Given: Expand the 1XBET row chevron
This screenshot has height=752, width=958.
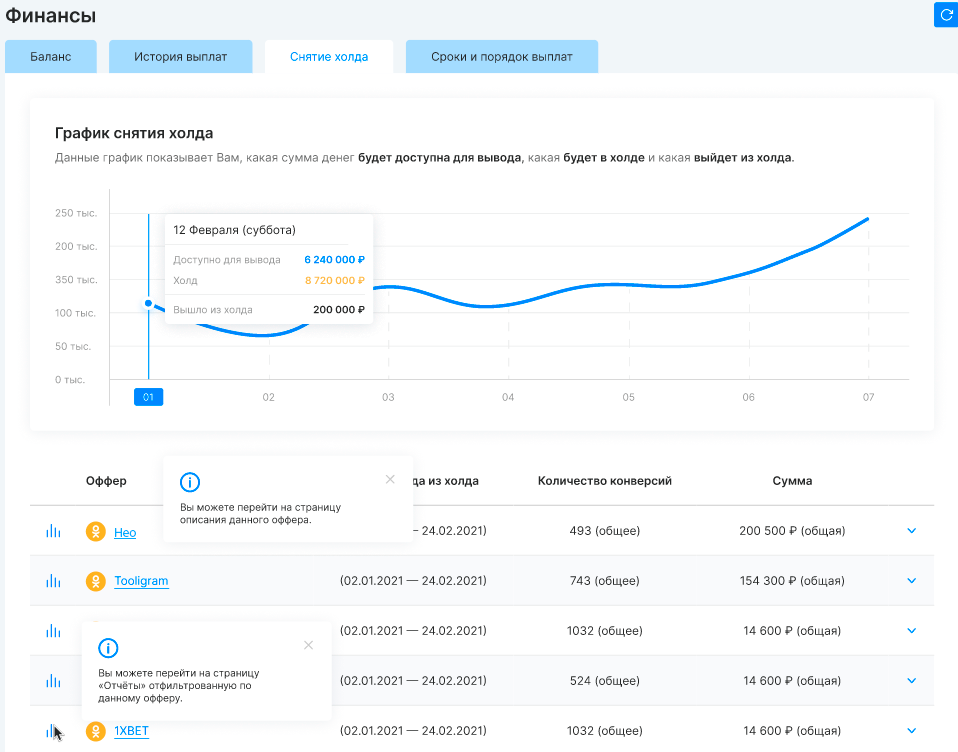Looking at the screenshot, I should click(911, 731).
